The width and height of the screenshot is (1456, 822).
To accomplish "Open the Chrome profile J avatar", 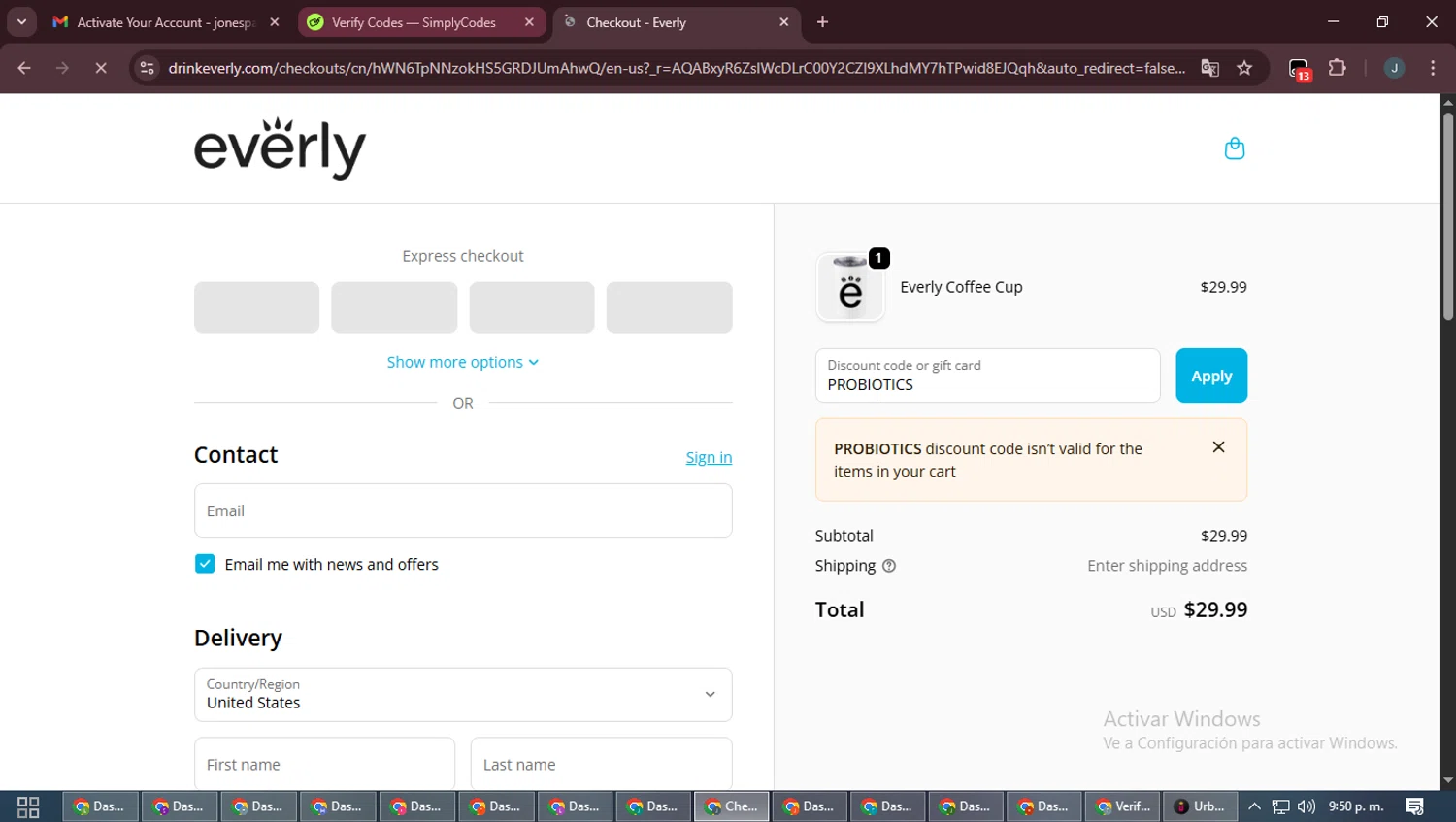I will point(1394,68).
